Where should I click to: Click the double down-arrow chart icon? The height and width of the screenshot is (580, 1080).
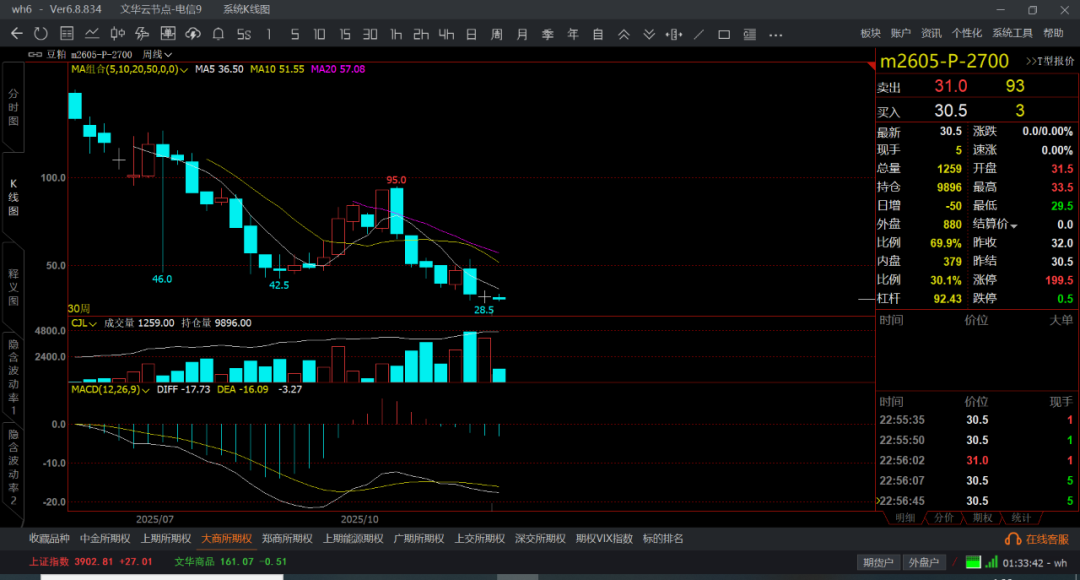[x=649, y=34]
